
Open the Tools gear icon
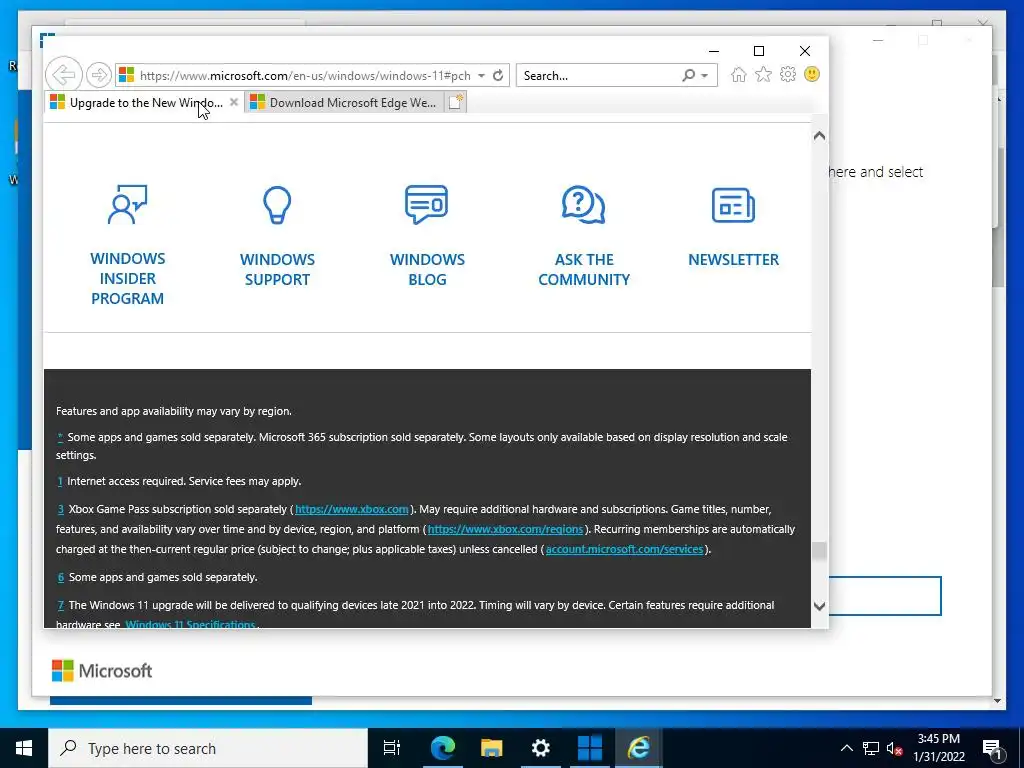(788, 74)
